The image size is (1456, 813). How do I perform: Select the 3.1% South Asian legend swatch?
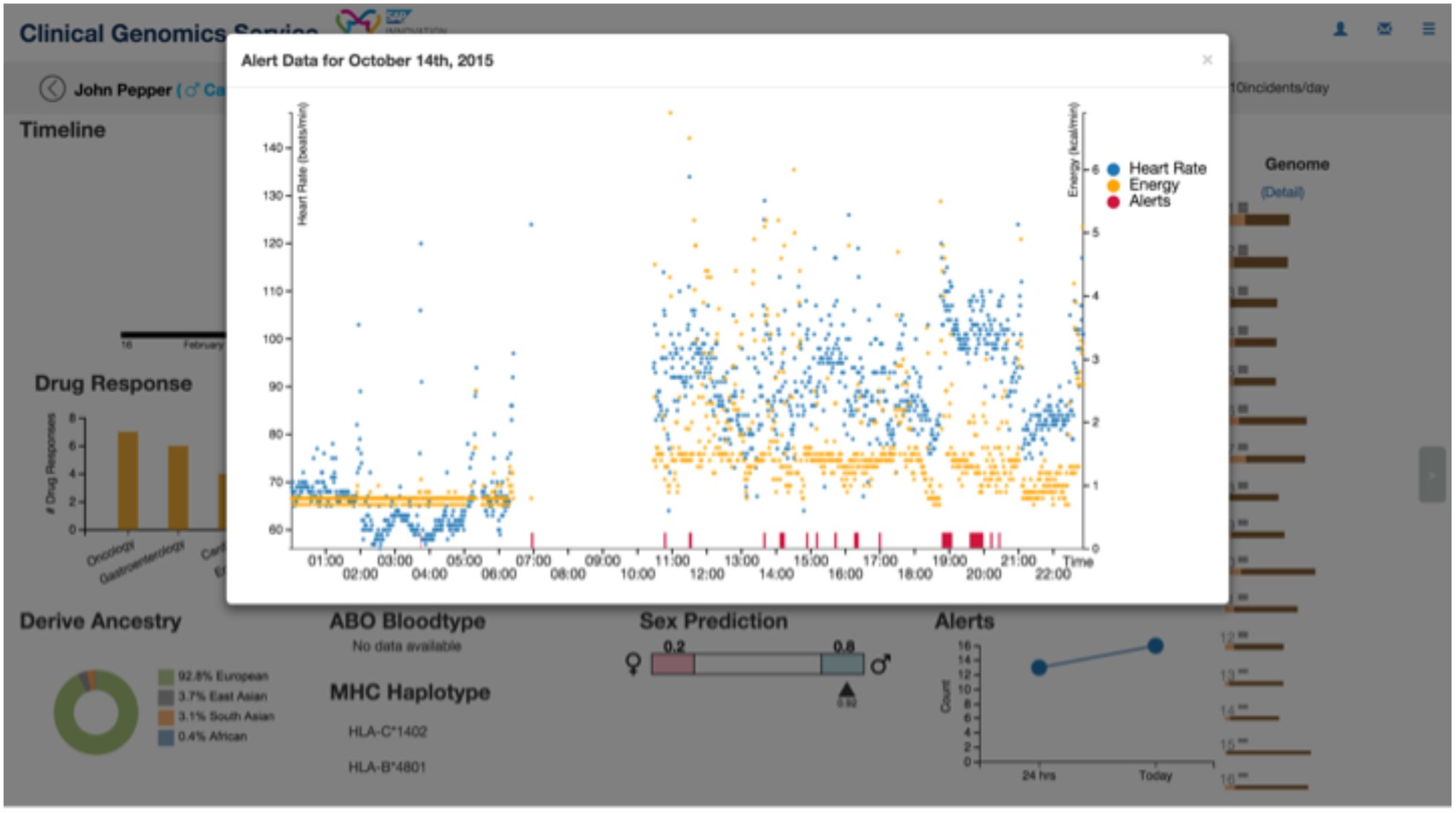click(166, 716)
